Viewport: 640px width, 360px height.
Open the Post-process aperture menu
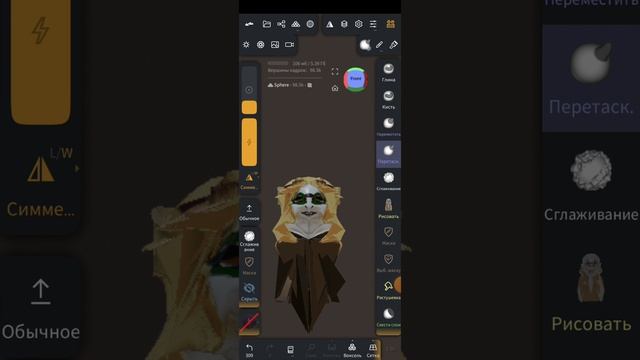(260, 44)
